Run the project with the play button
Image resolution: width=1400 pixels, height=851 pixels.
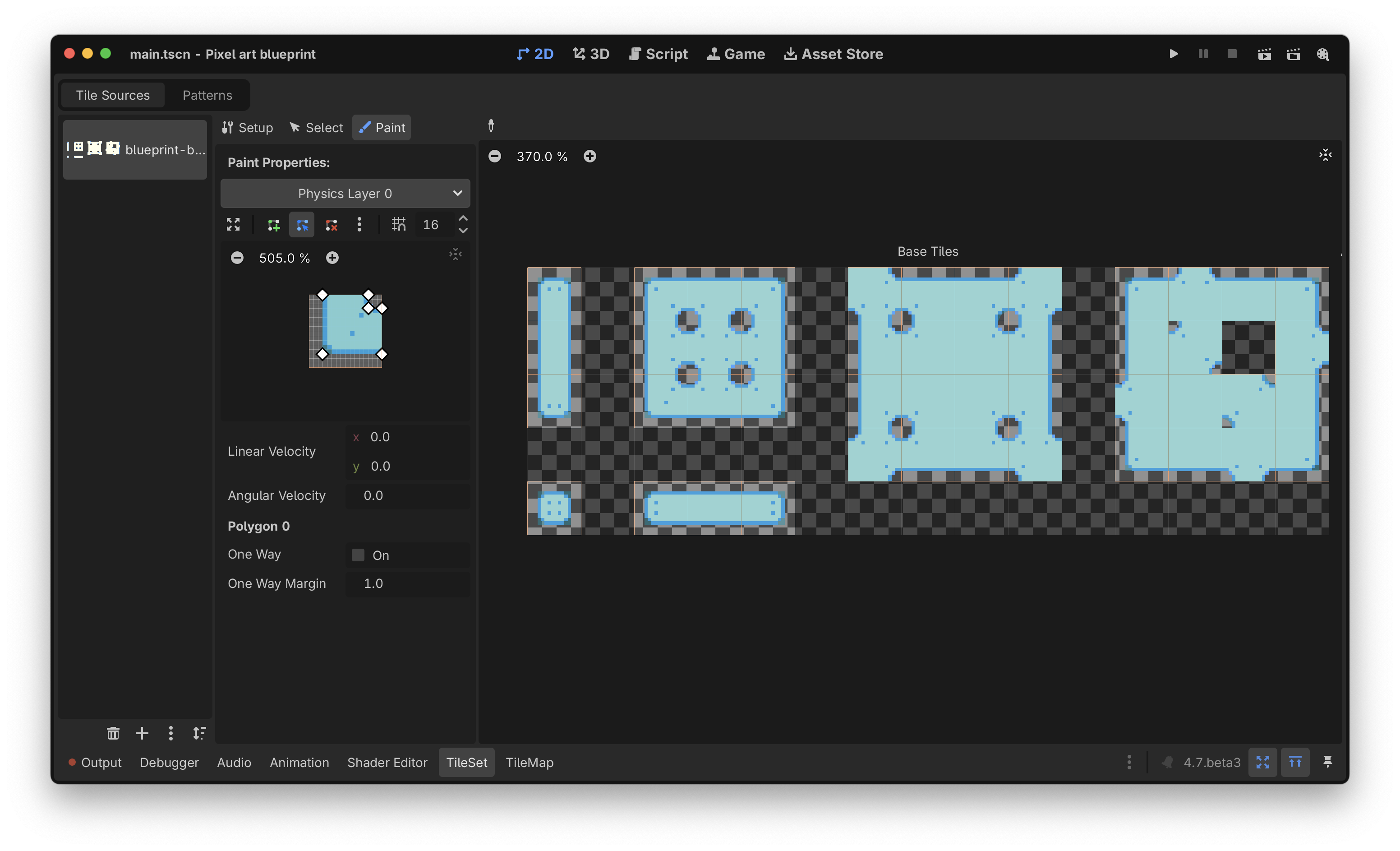1173,54
